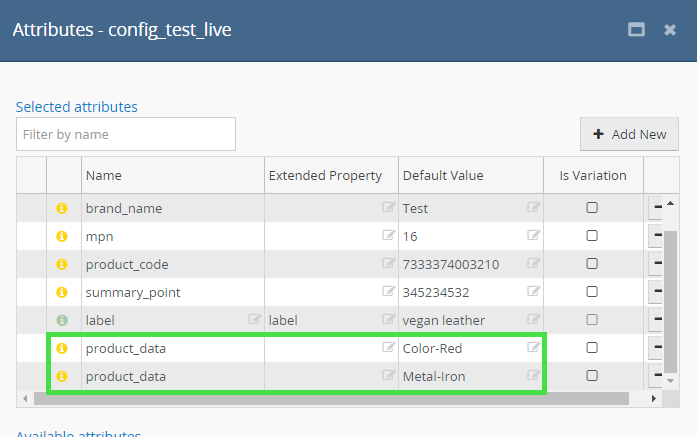Enable Is Variation for mpn
Screen dimensions: 697x437
[x=592, y=236]
